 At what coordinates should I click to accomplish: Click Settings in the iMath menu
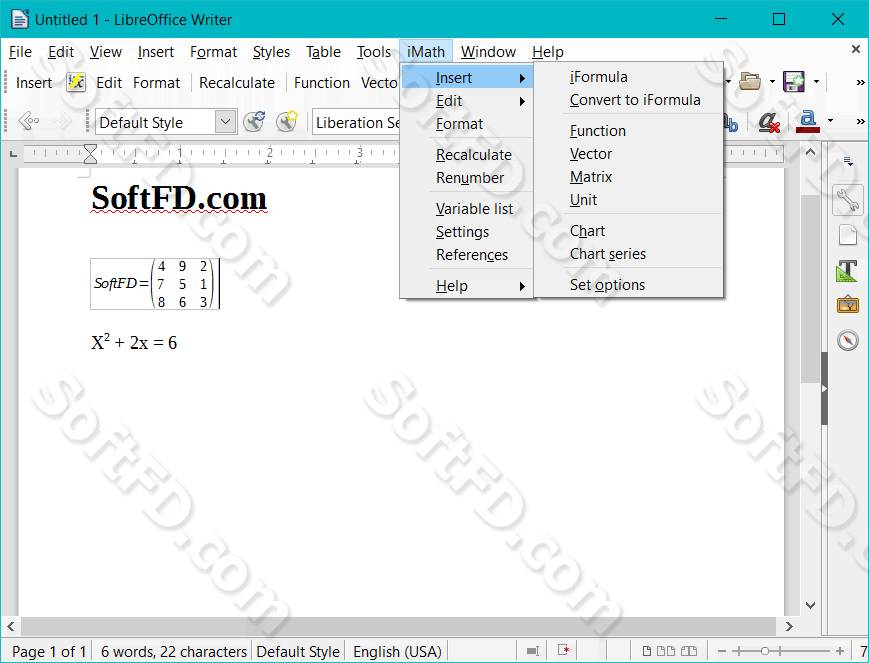point(466,232)
